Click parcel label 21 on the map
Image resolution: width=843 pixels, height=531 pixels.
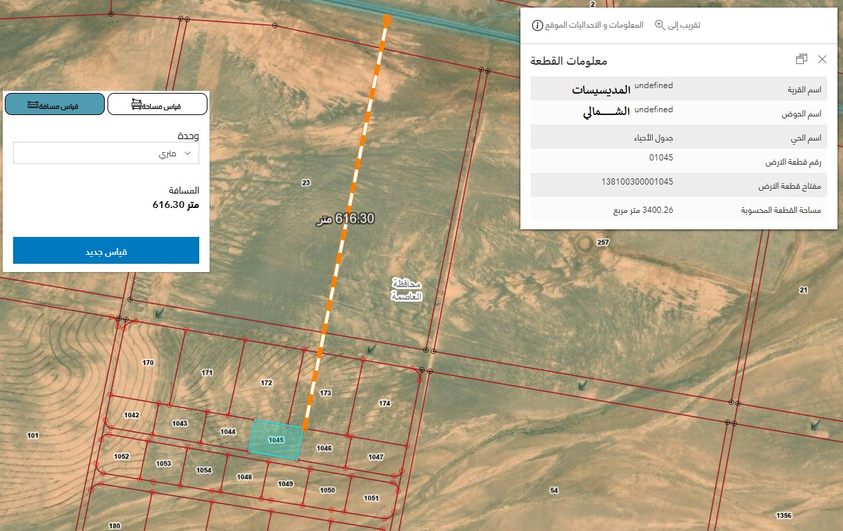tap(803, 290)
